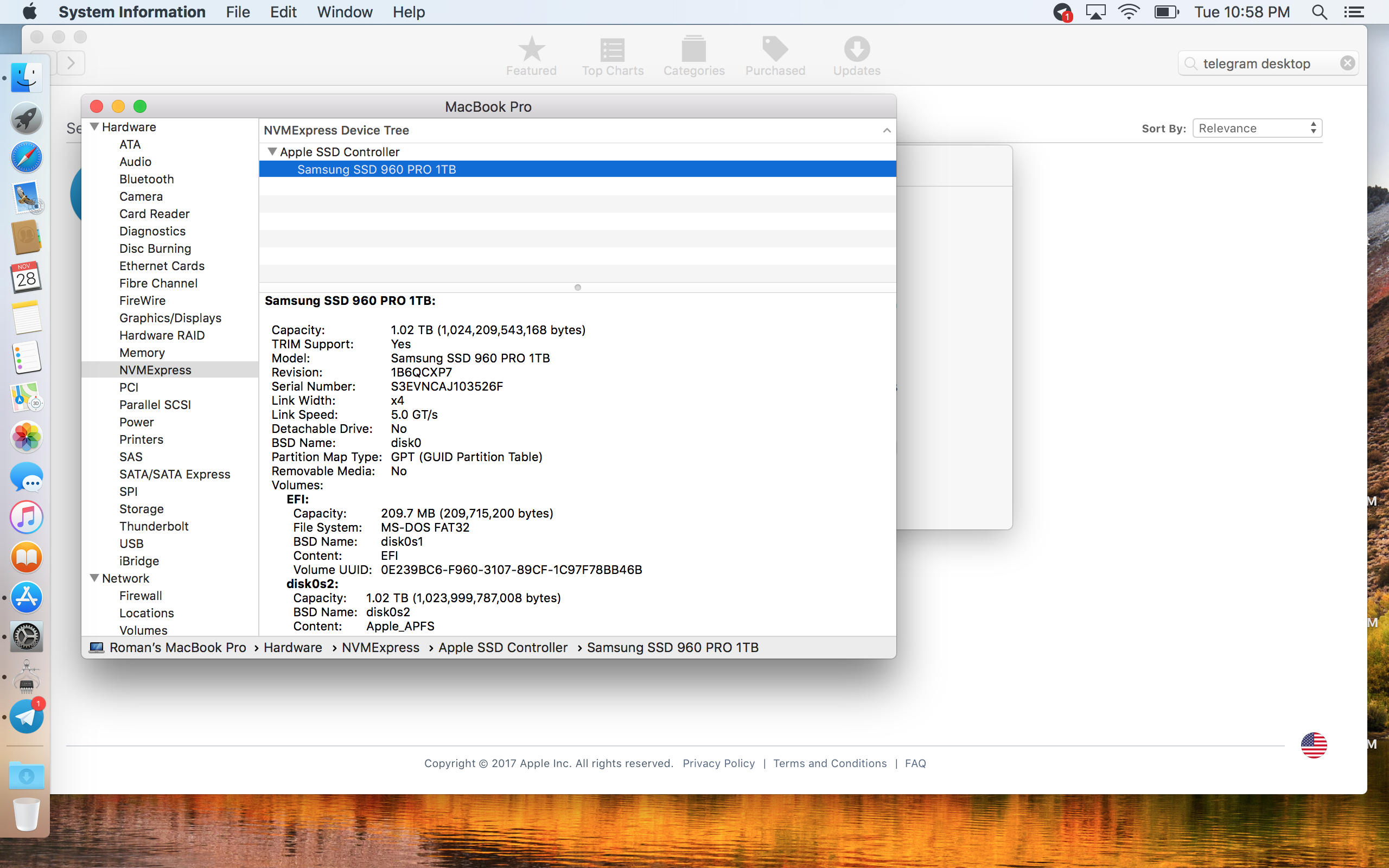Click US flag region selector
Image resolution: width=1389 pixels, height=868 pixels.
coord(1313,745)
